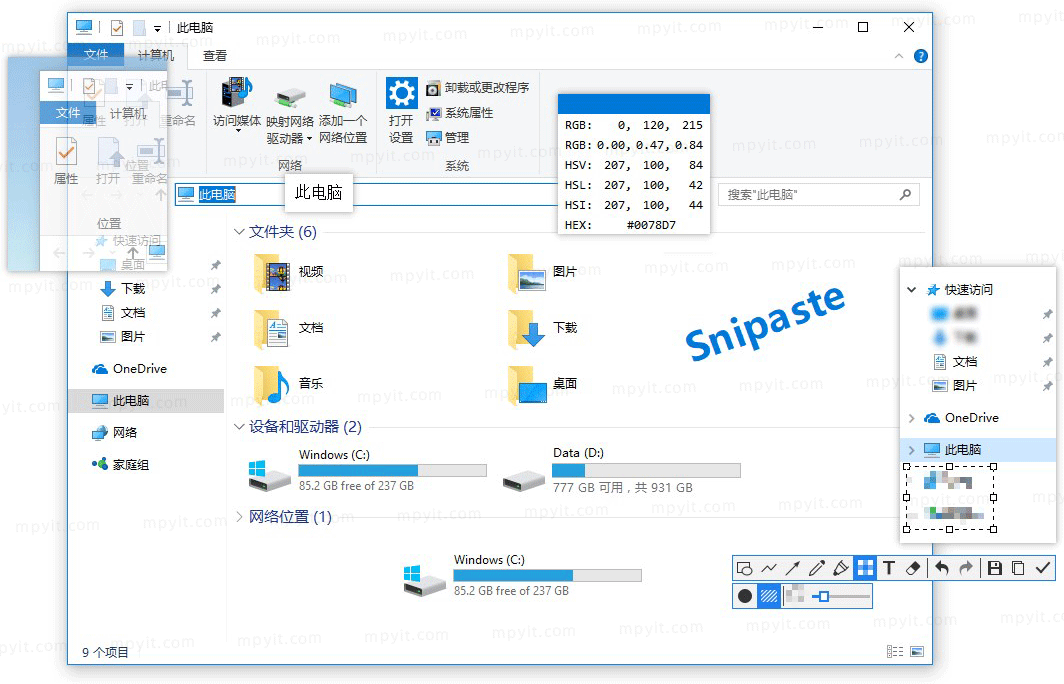Switch to solid round brush mode
Screen dimensions: 1064x684
tap(745, 596)
